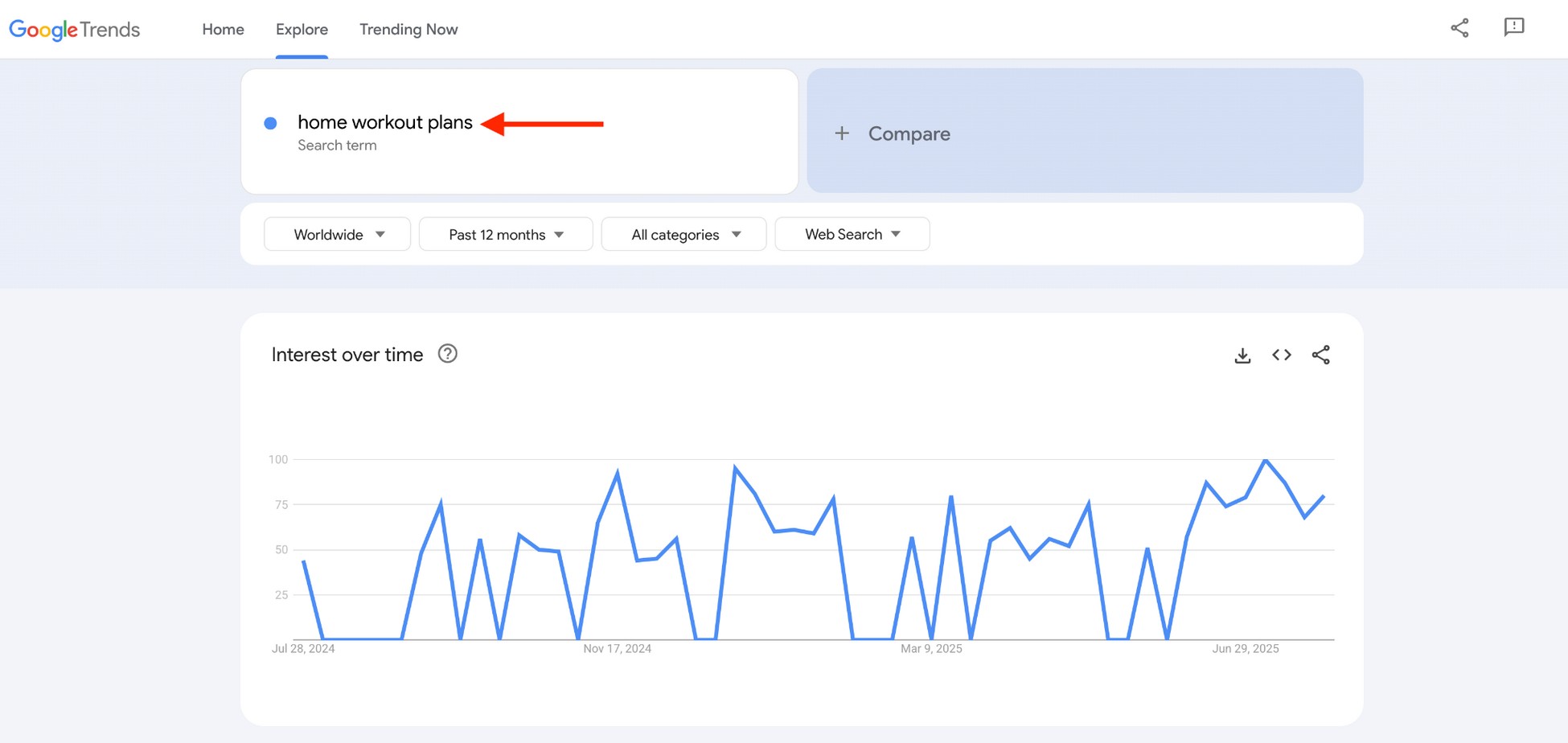Select the Explore tab
Screen dimensions: 1568x743
pyautogui.click(x=302, y=30)
